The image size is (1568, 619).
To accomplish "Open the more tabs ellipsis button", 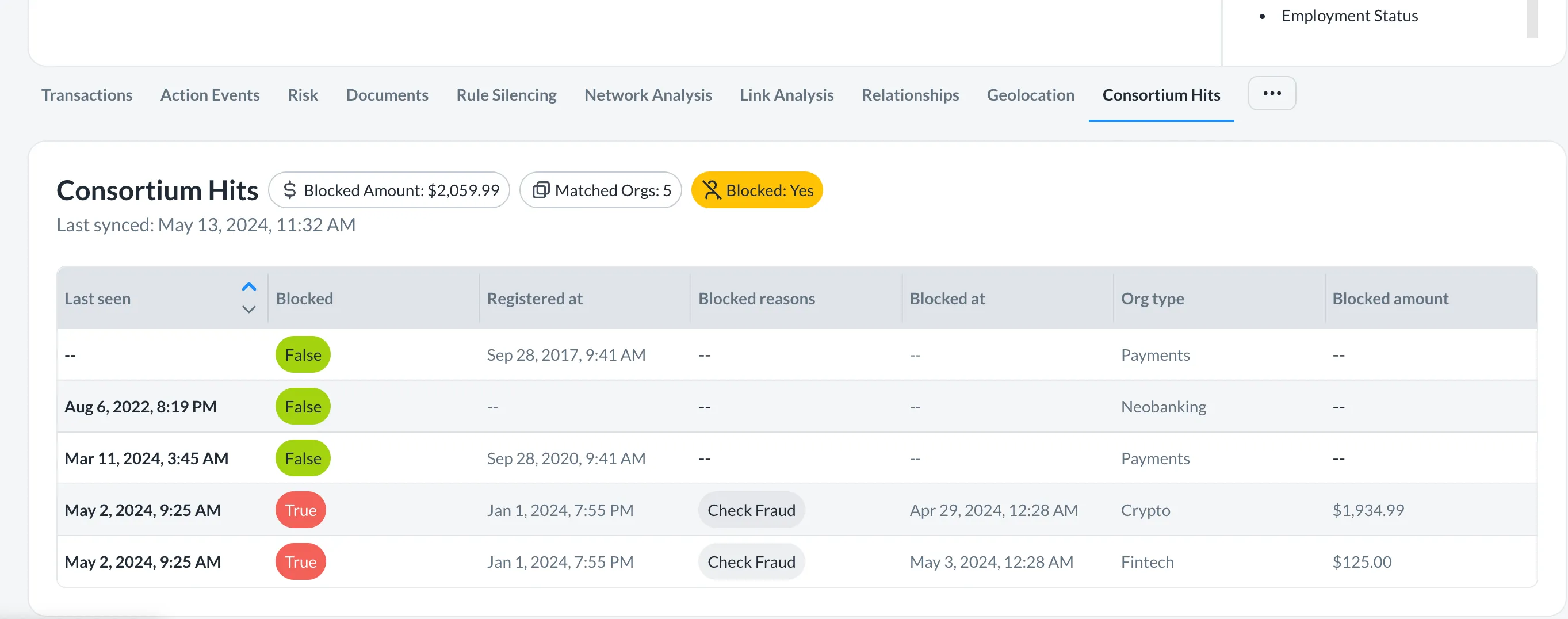I will click(x=1272, y=93).
